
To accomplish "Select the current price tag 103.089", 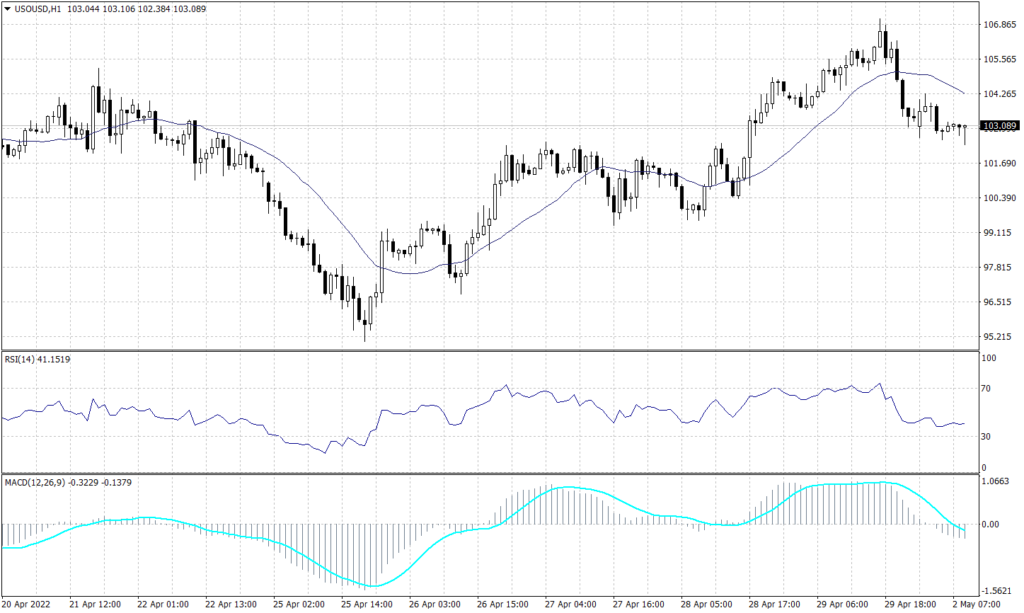I will coord(999,126).
